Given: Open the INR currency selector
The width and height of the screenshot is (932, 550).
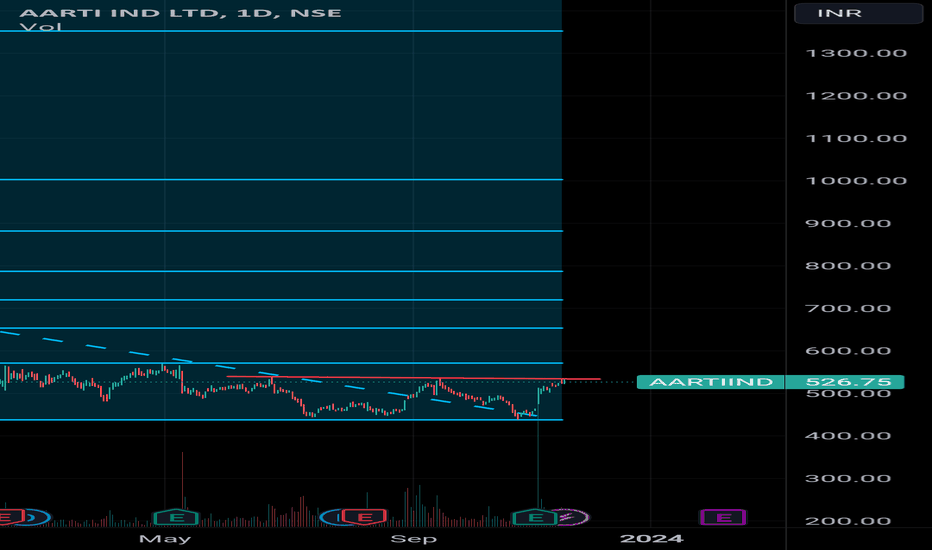Looking at the screenshot, I should click(858, 13).
